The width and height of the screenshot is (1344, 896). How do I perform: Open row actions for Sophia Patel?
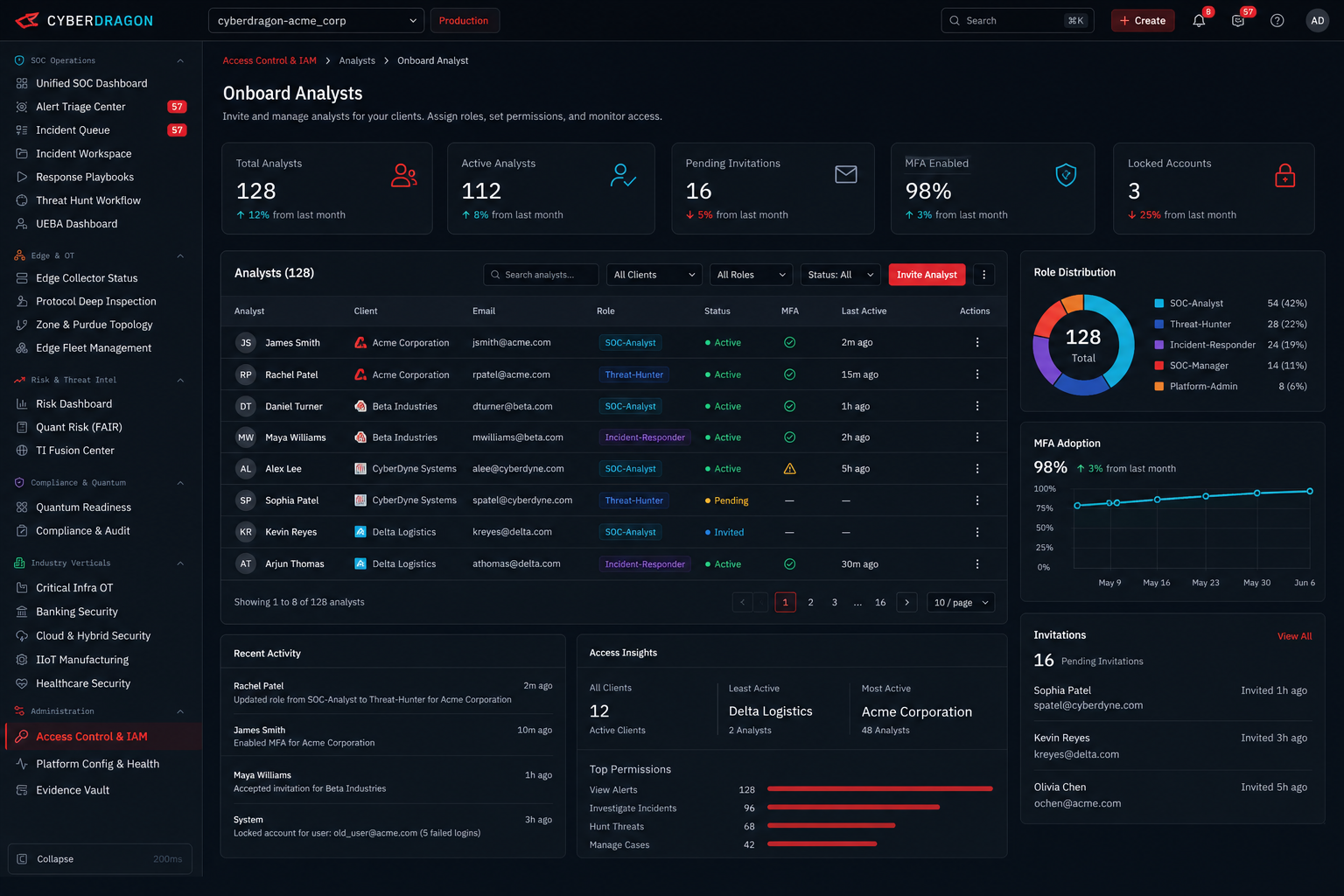click(977, 500)
